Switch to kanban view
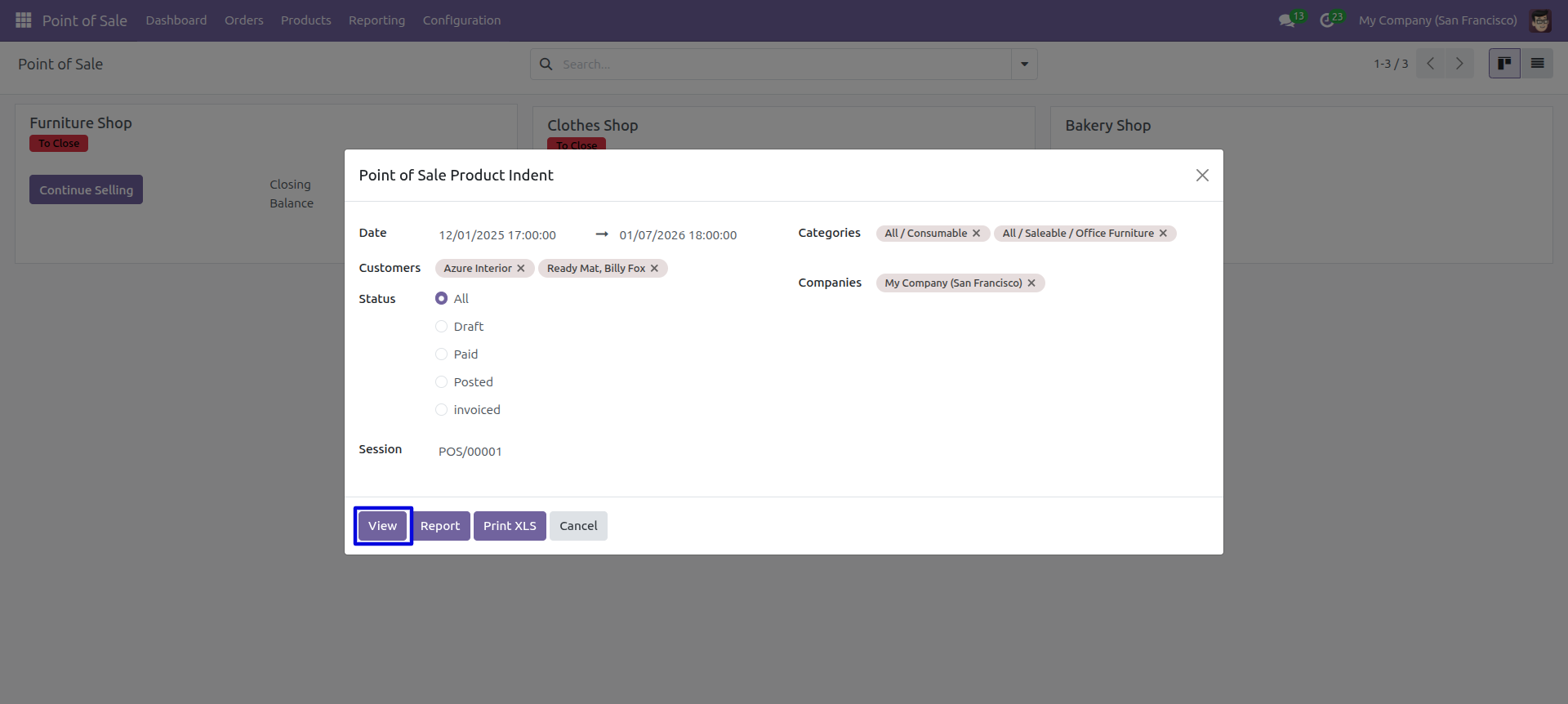The width and height of the screenshot is (1568, 704). (x=1504, y=64)
